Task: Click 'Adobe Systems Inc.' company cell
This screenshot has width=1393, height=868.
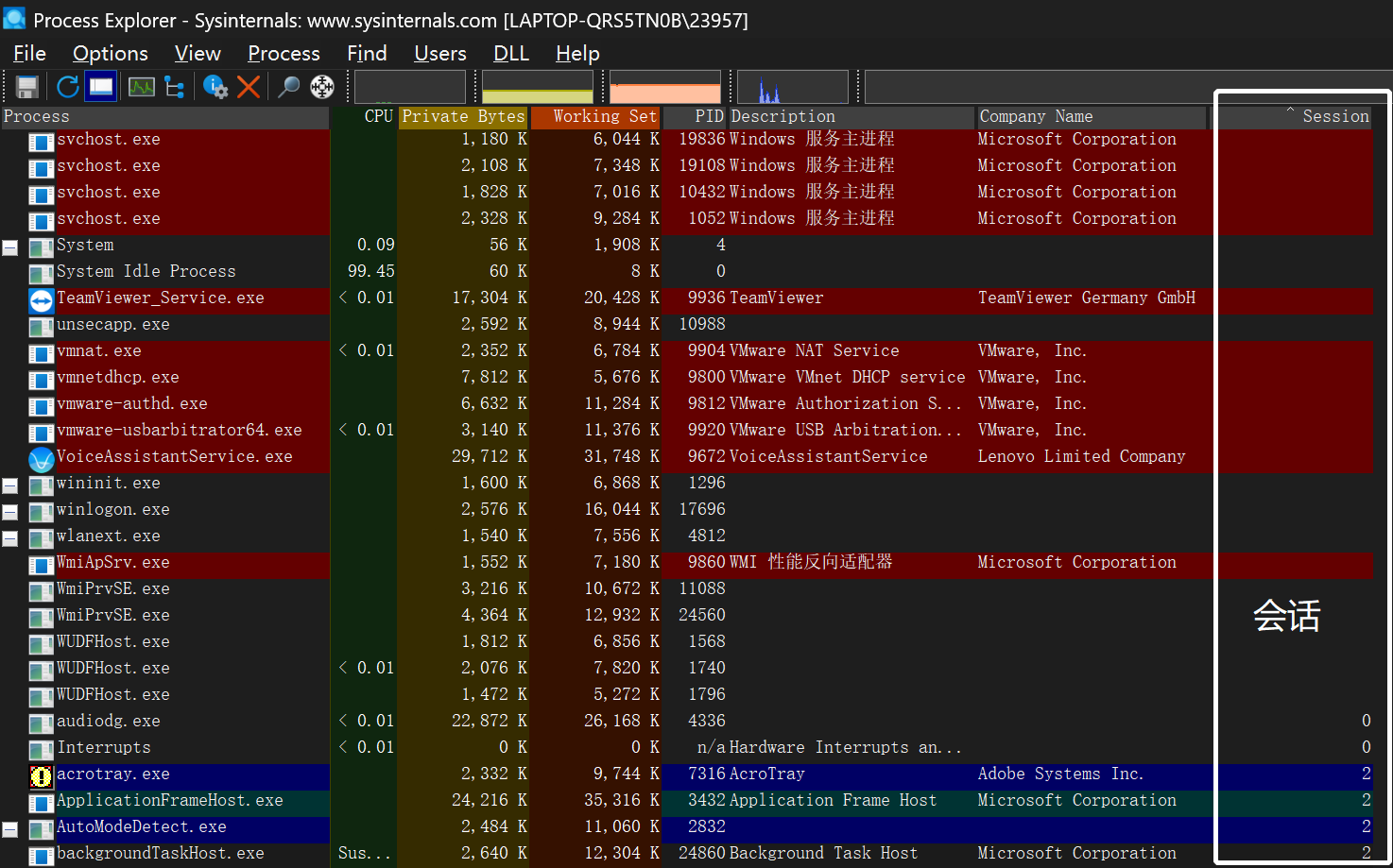Action: (x=1060, y=774)
